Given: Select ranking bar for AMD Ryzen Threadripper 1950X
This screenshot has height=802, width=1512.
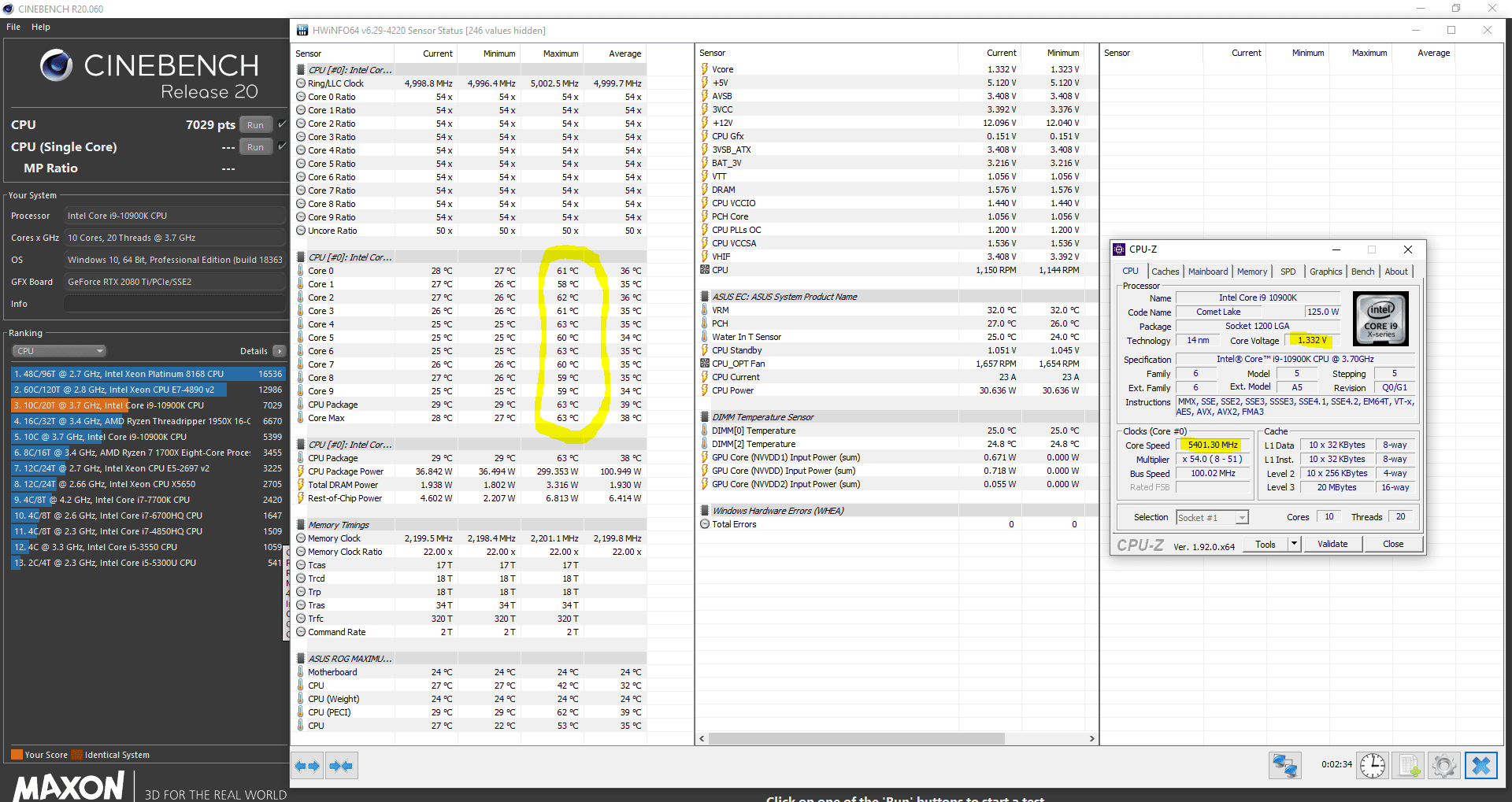Looking at the screenshot, I should pyautogui.click(x=148, y=421).
